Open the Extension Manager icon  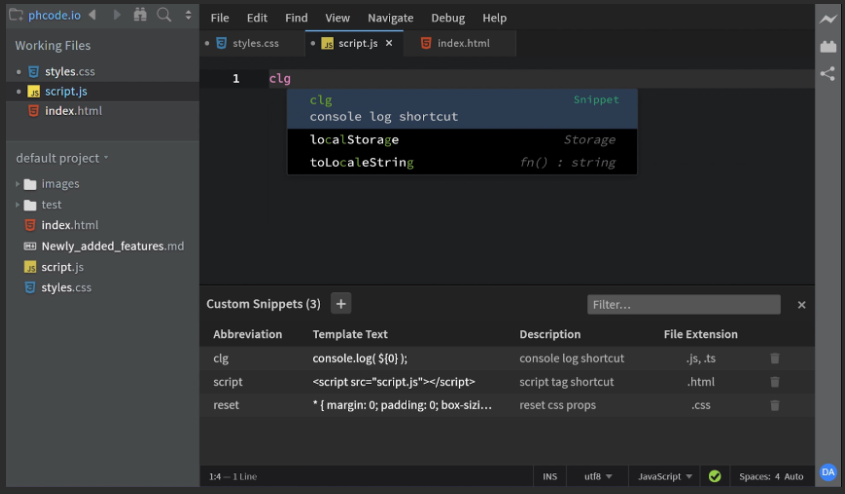tap(828, 46)
